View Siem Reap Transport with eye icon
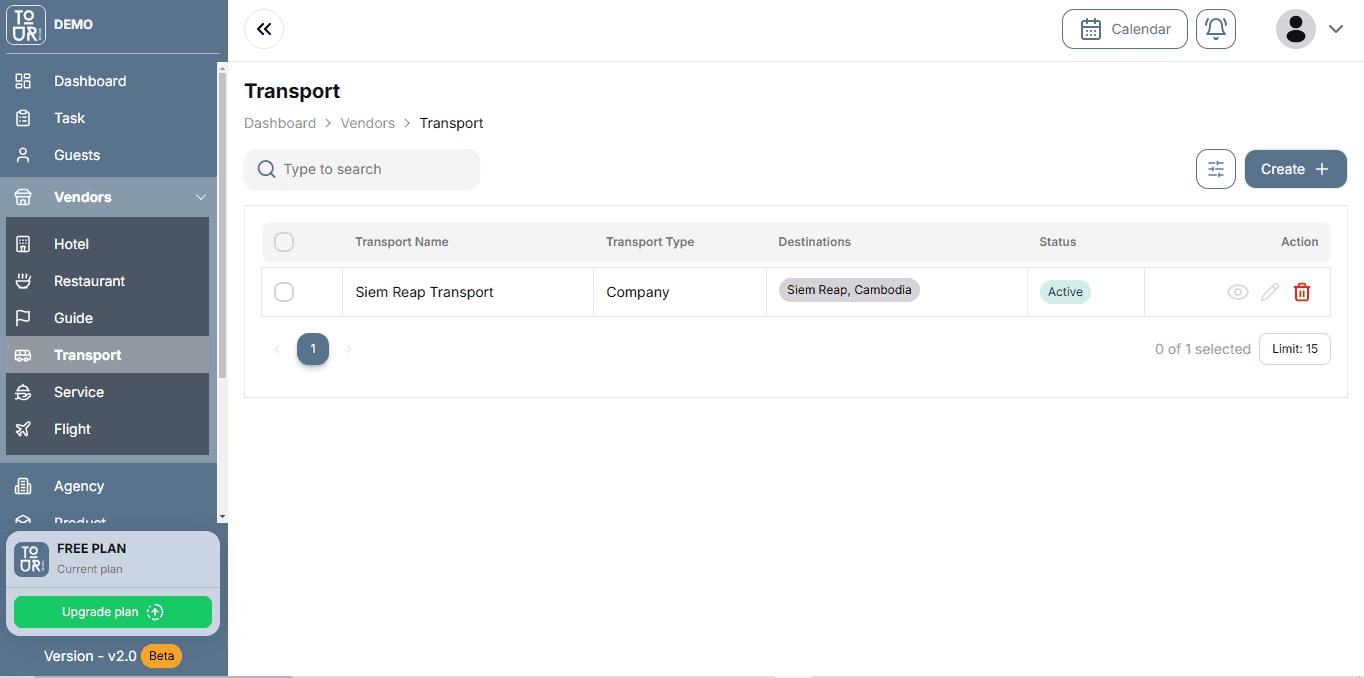The width and height of the screenshot is (1364, 678). pos(1237,292)
